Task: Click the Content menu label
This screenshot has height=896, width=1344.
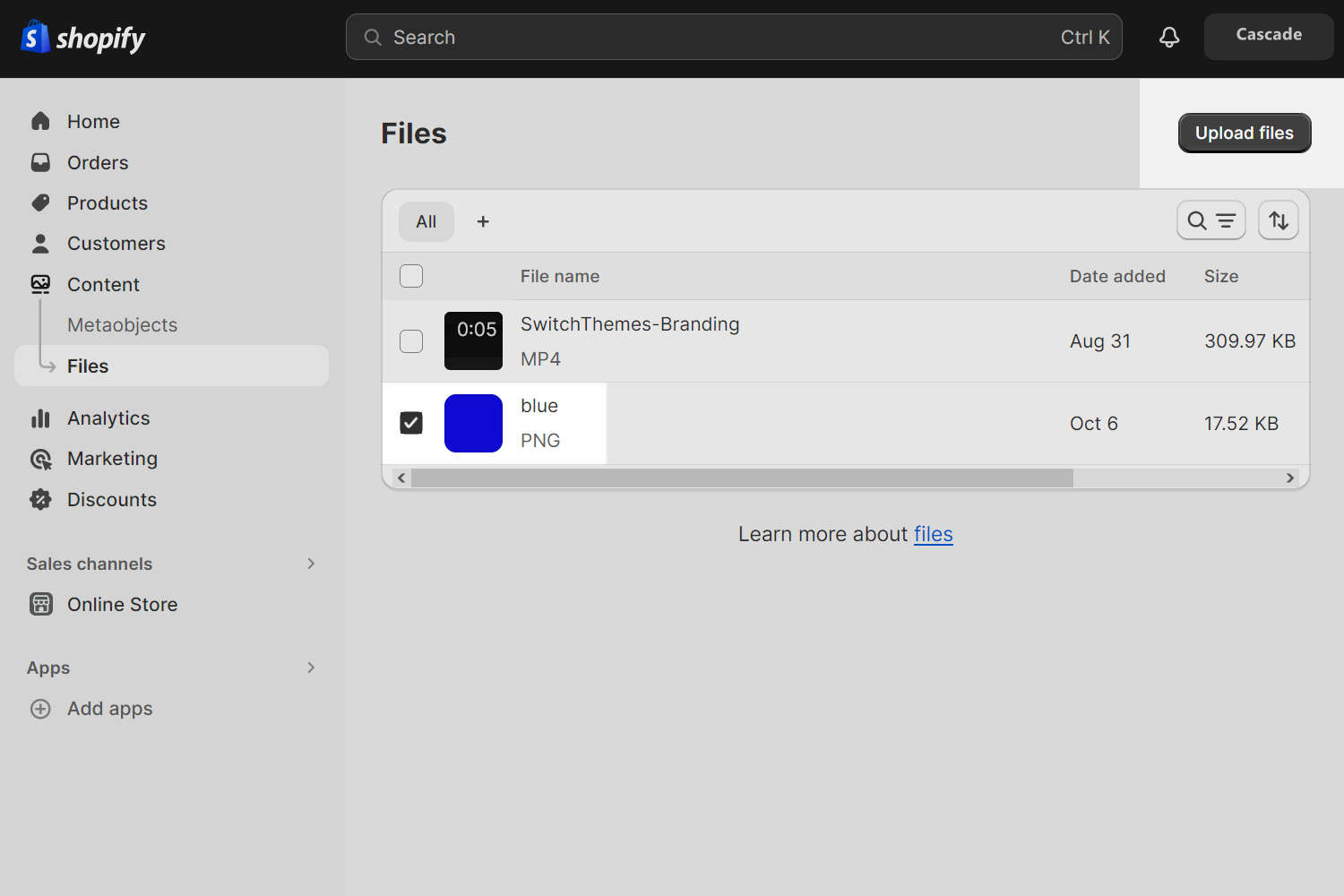Action: coord(103,284)
